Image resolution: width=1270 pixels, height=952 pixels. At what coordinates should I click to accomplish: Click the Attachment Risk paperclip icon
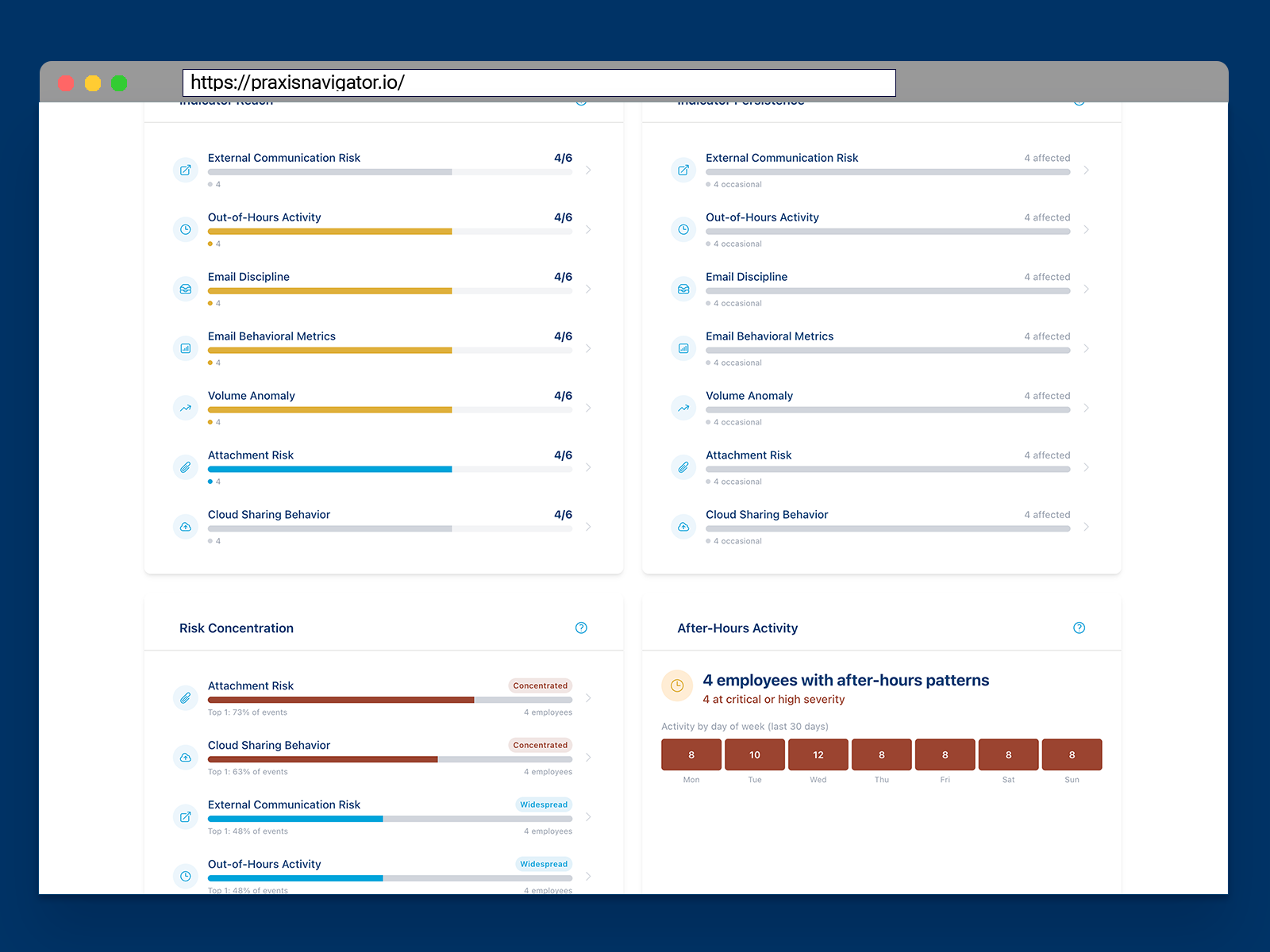(x=186, y=467)
